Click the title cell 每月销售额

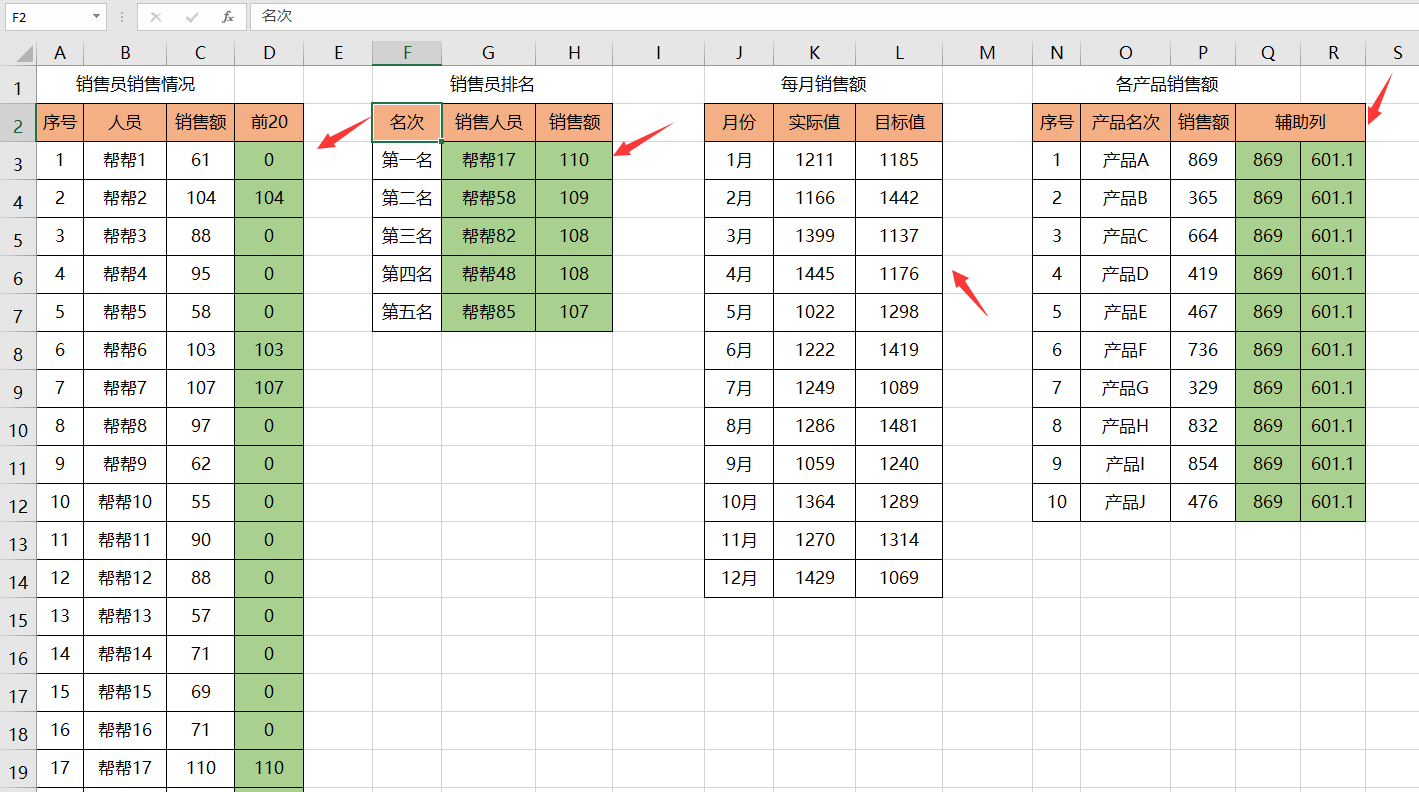823,84
